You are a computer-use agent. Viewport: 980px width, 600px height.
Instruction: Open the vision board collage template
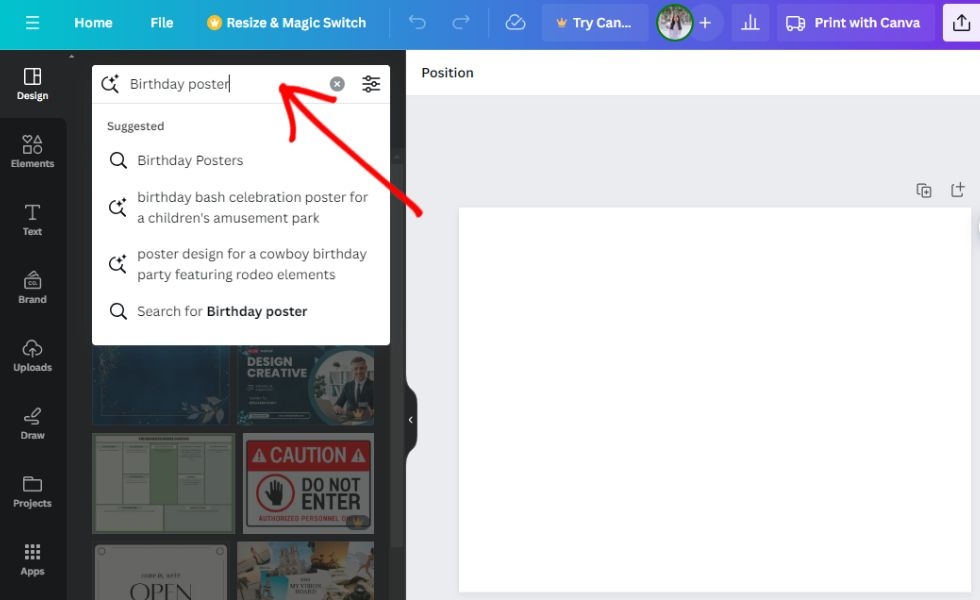click(x=306, y=571)
